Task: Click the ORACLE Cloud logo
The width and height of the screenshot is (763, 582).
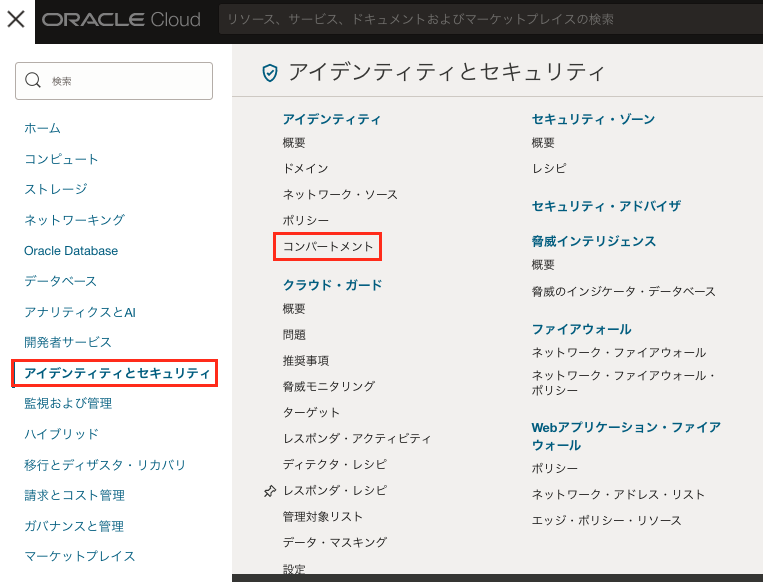Action: (121, 20)
